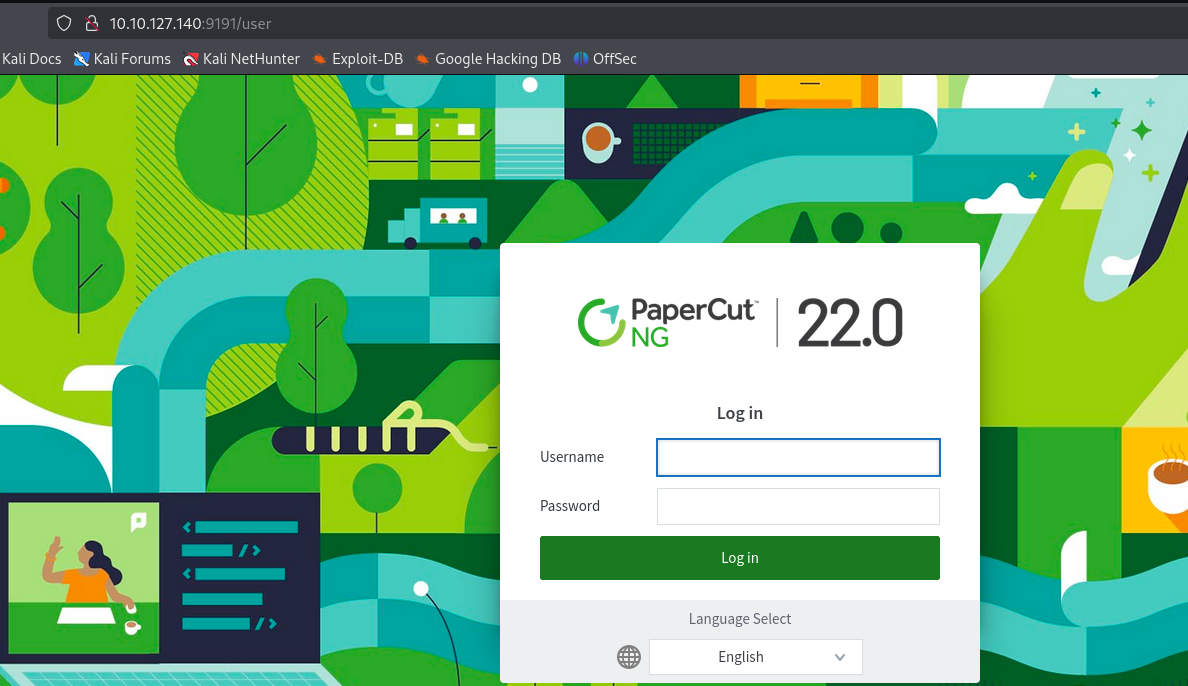Open the OffSec bookmark
This screenshot has width=1188, height=686.
click(605, 58)
